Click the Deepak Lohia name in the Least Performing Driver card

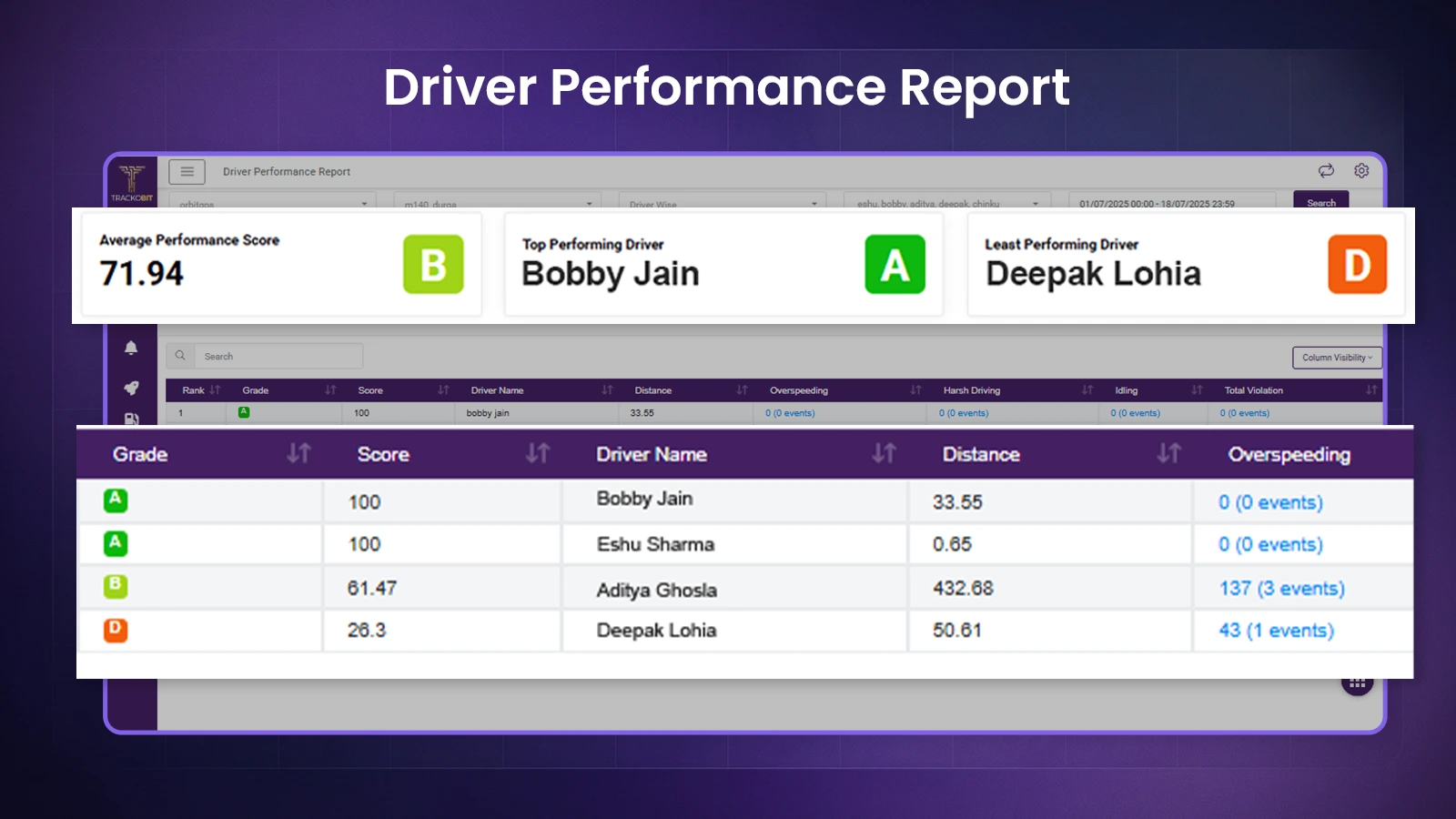tap(1094, 274)
